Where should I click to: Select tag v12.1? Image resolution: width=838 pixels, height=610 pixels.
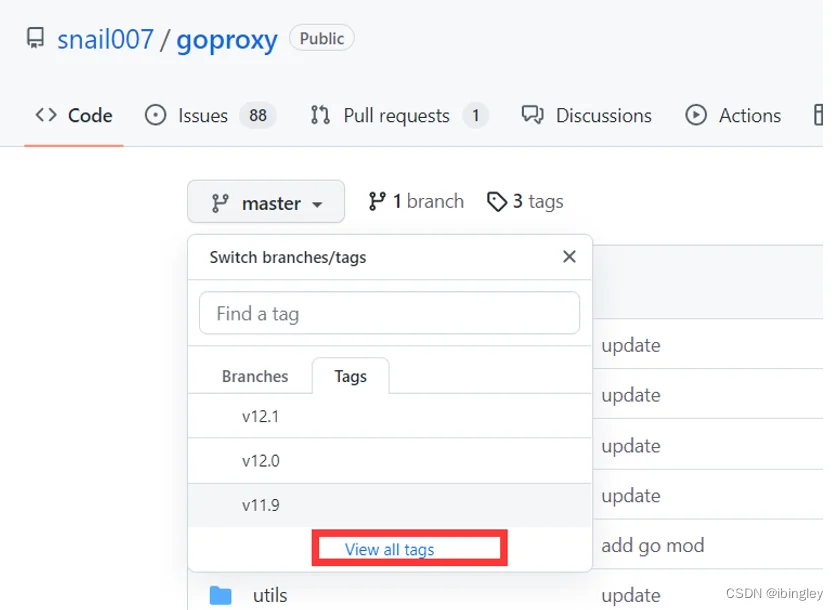[x=390, y=416]
